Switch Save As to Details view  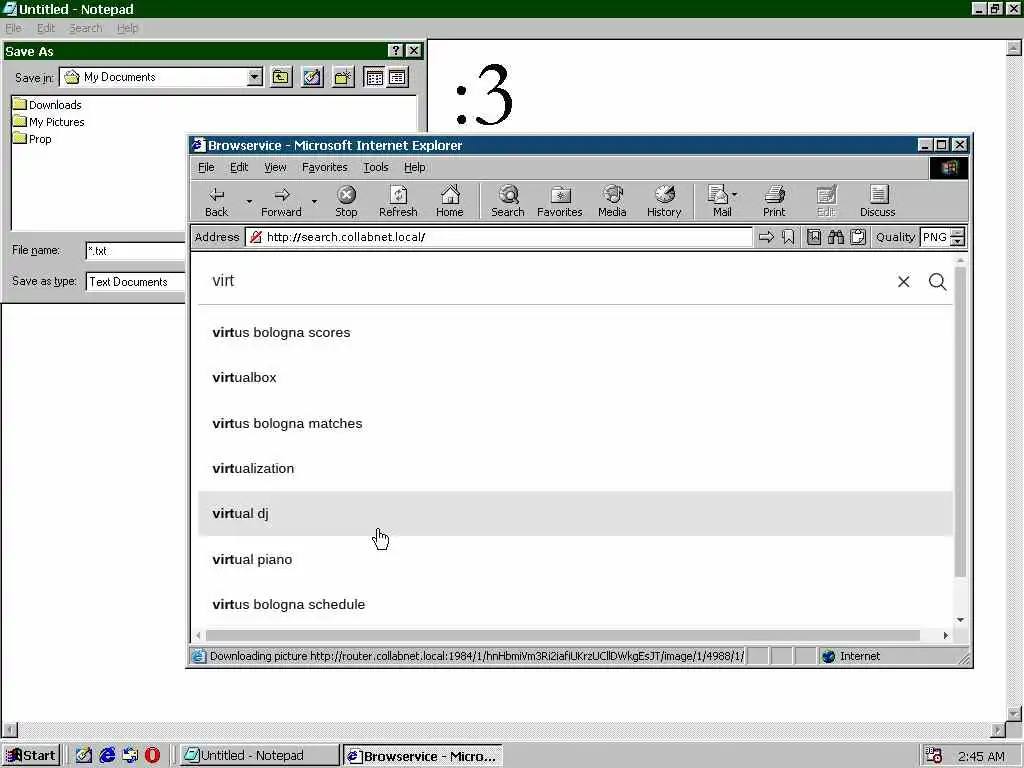pos(397,77)
